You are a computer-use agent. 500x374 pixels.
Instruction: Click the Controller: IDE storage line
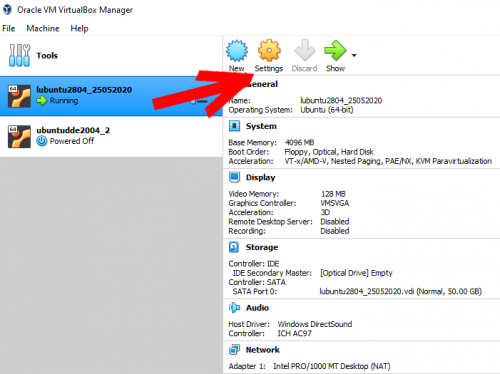coord(254,264)
